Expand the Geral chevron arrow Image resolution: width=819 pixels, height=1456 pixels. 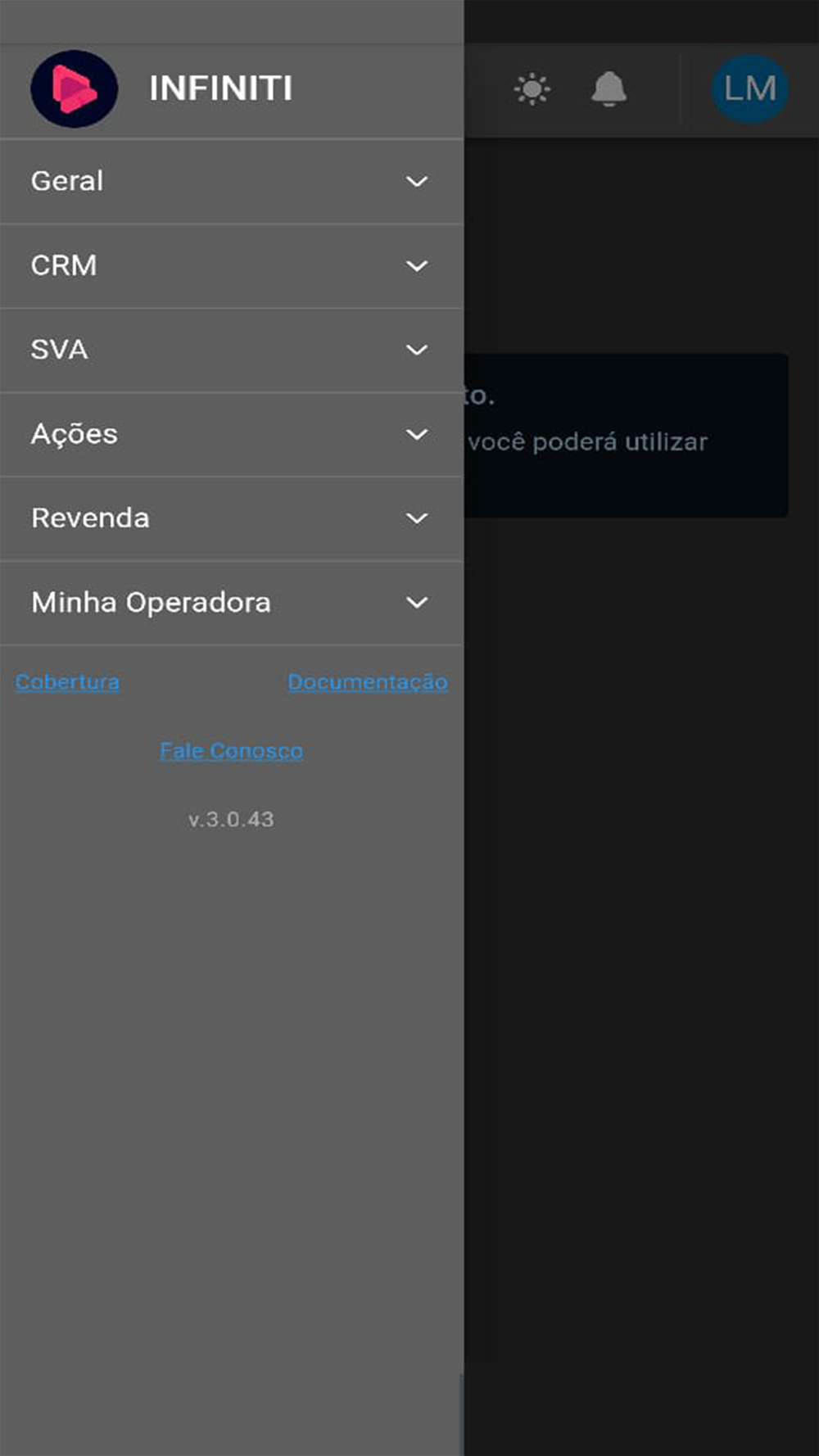pos(417,182)
